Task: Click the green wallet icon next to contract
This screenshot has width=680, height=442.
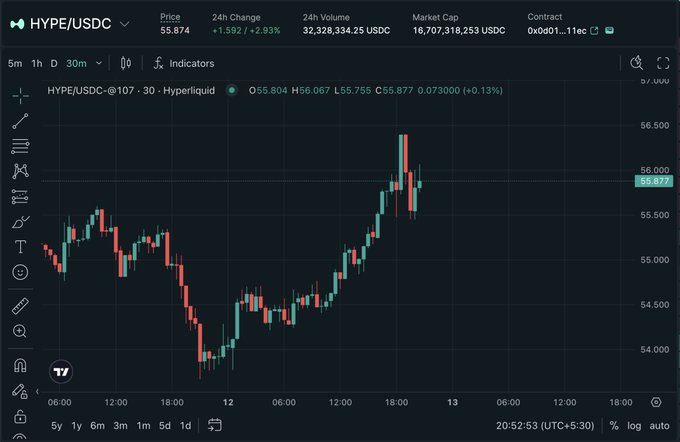Action: tap(609, 30)
